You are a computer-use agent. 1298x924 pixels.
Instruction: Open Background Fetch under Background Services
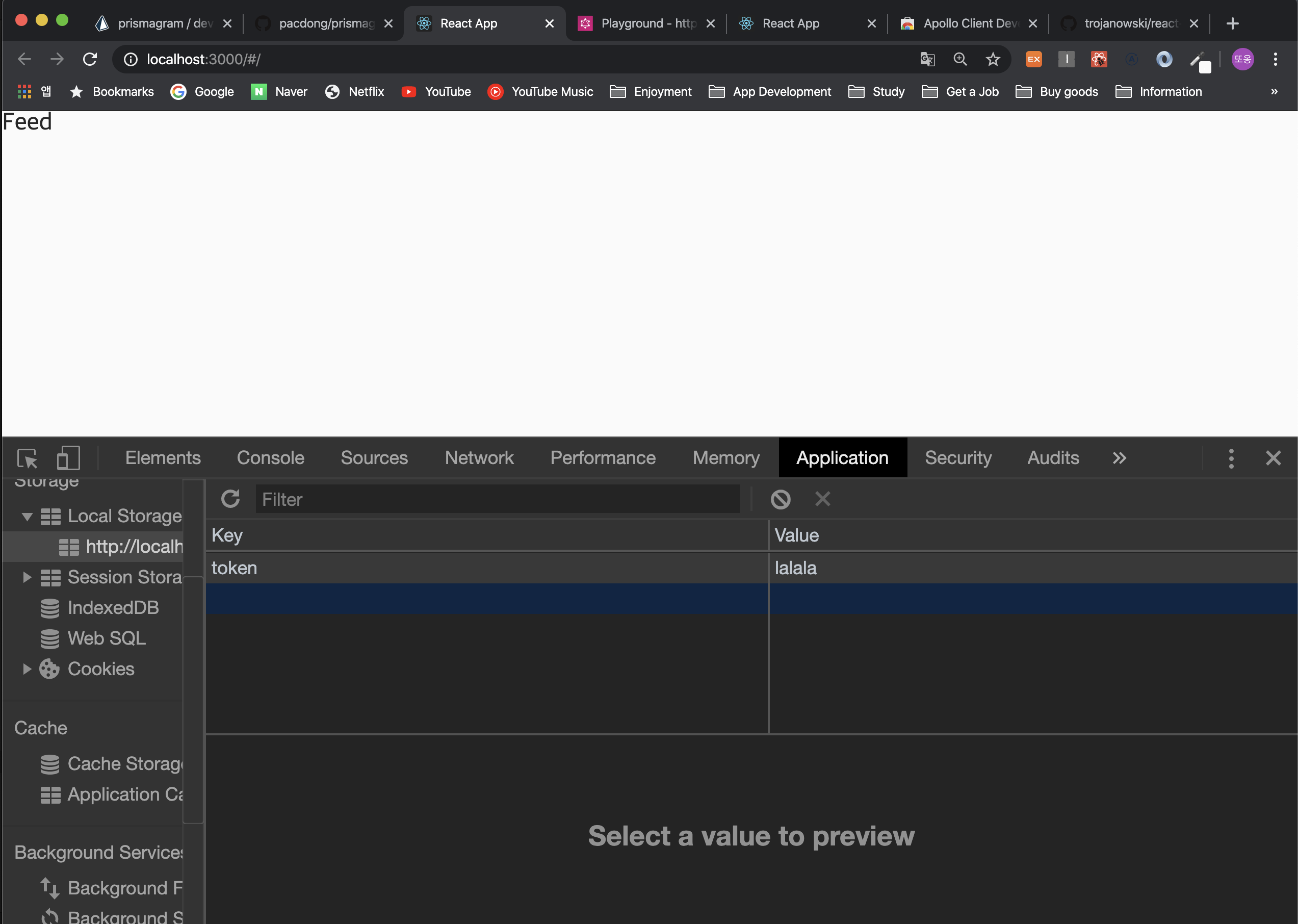(112, 888)
